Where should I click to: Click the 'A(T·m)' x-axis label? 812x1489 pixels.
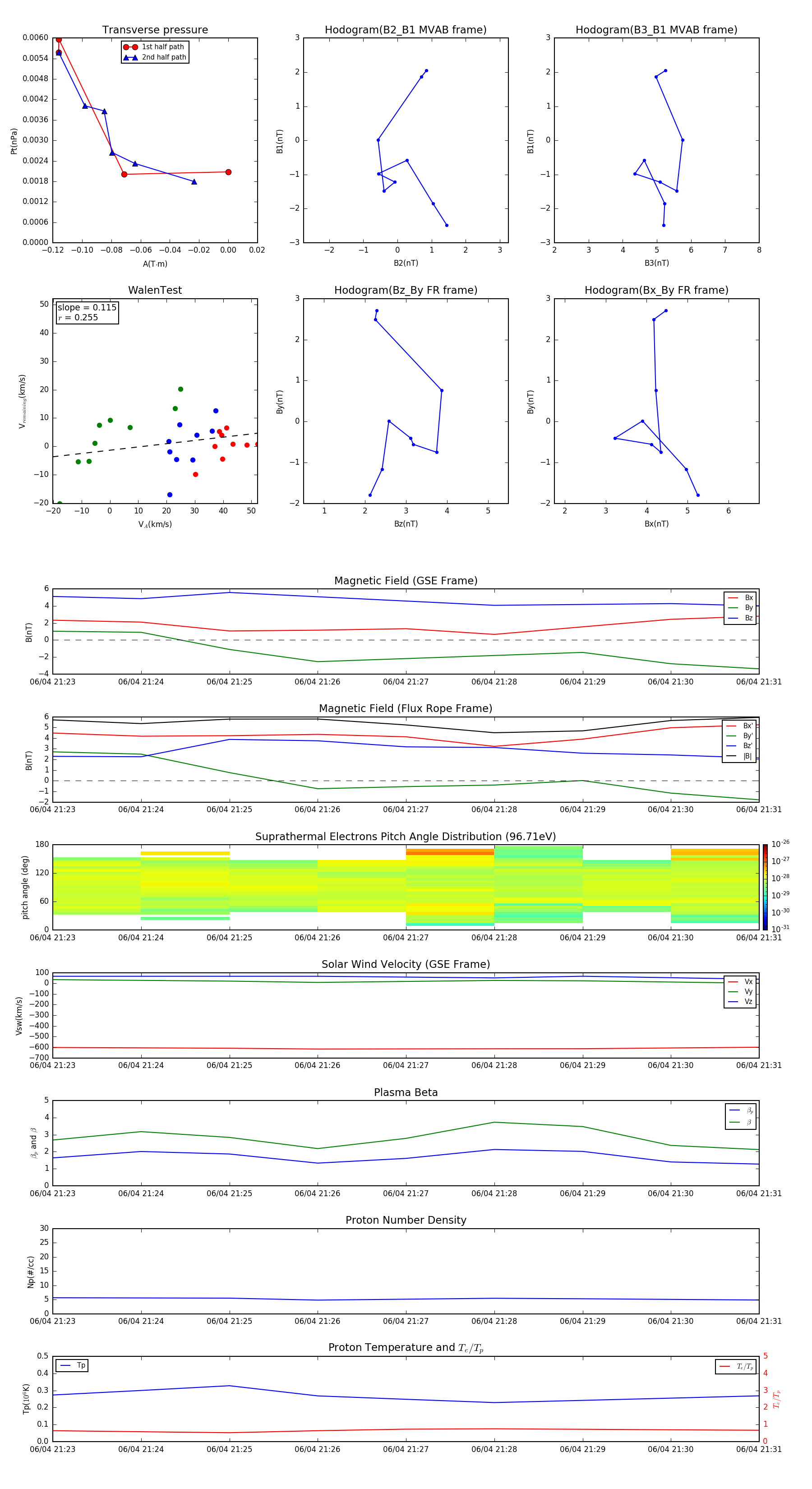click(x=155, y=264)
